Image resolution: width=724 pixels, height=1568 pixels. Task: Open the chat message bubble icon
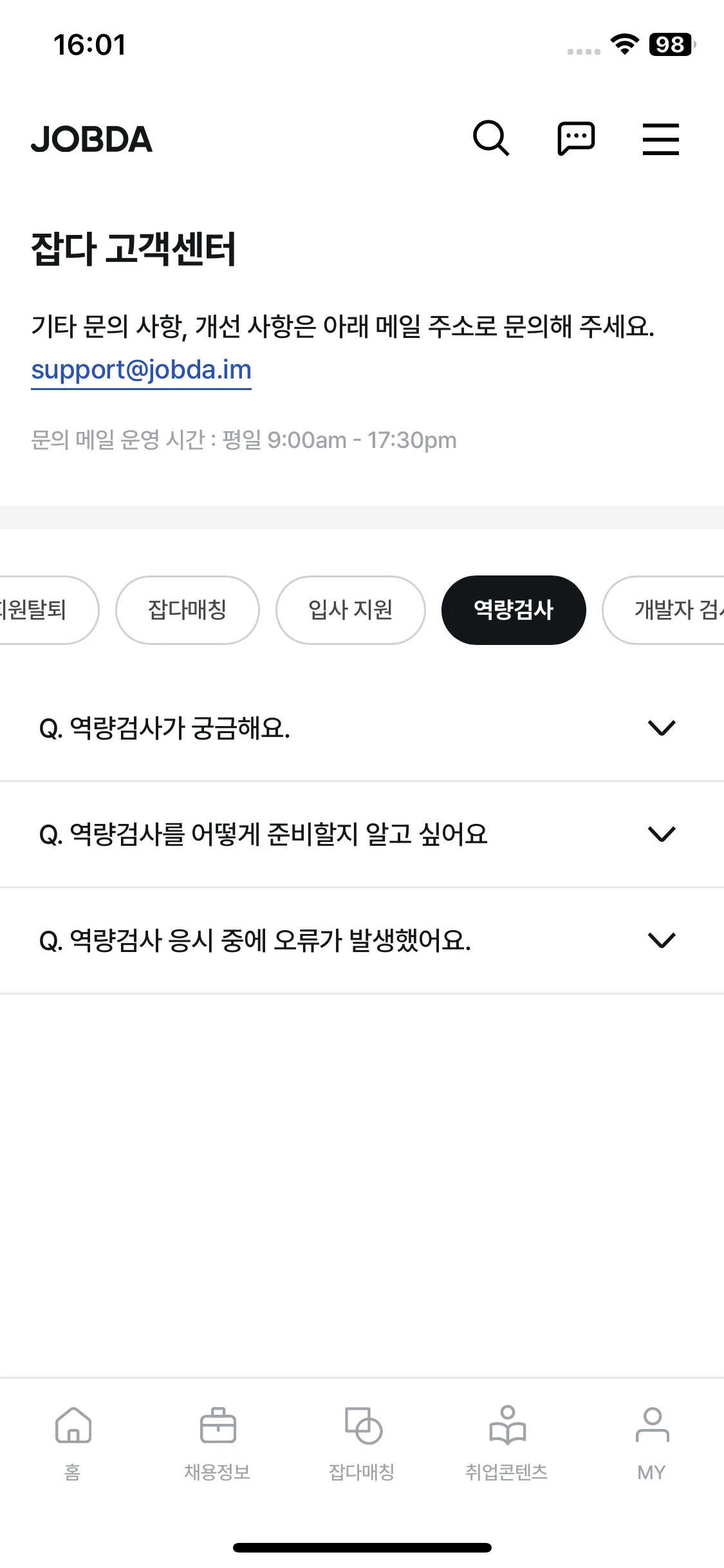[576, 138]
